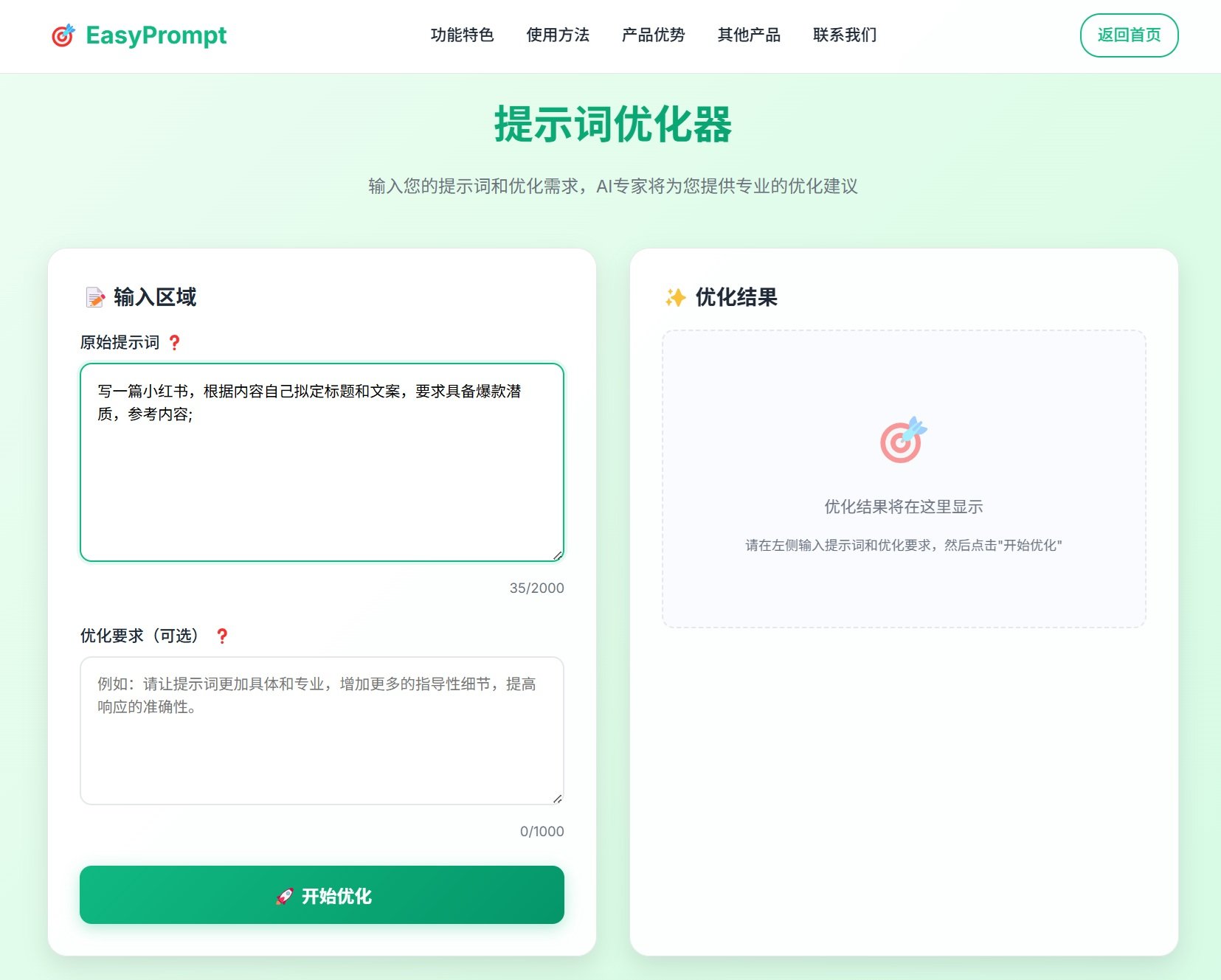Click inside the 原始提示词 text area
This screenshot has width=1221, height=980.
pyautogui.click(x=321, y=462)
